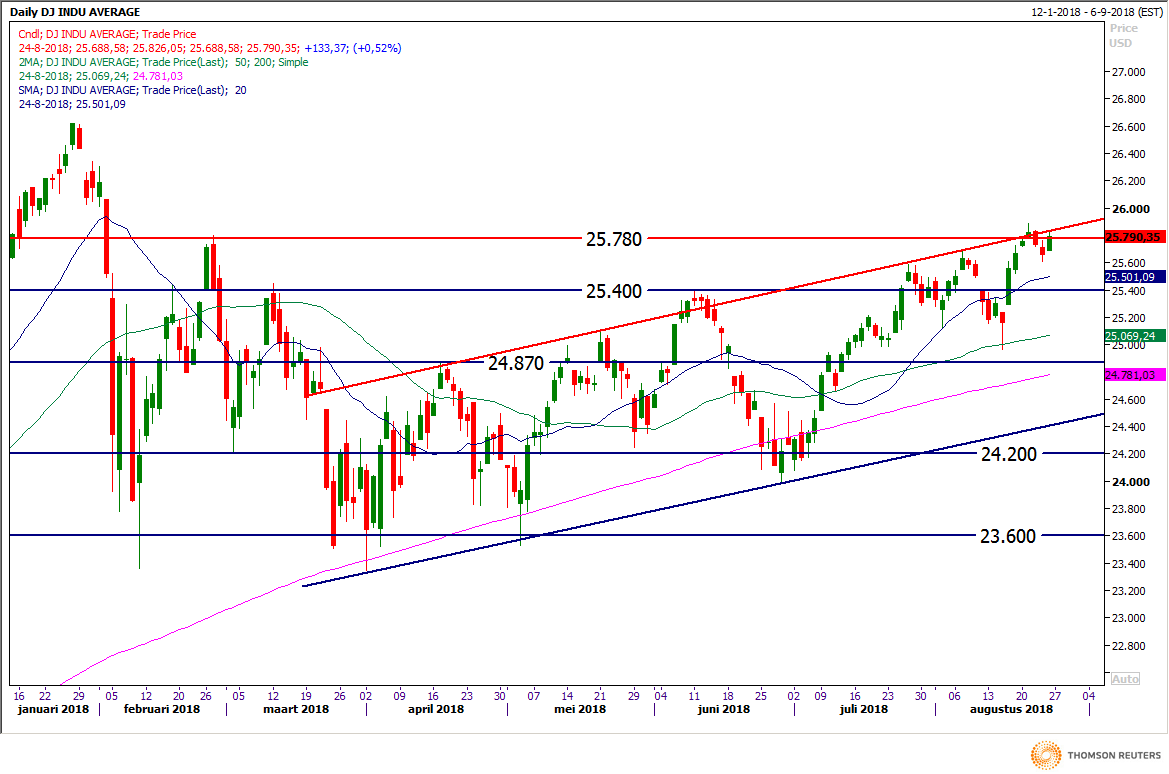Select the '2MA; DJ INDU AVERAGE' 50; 200 legend
This screenshot has height=774, width=1169.
(x=163, y=63)
